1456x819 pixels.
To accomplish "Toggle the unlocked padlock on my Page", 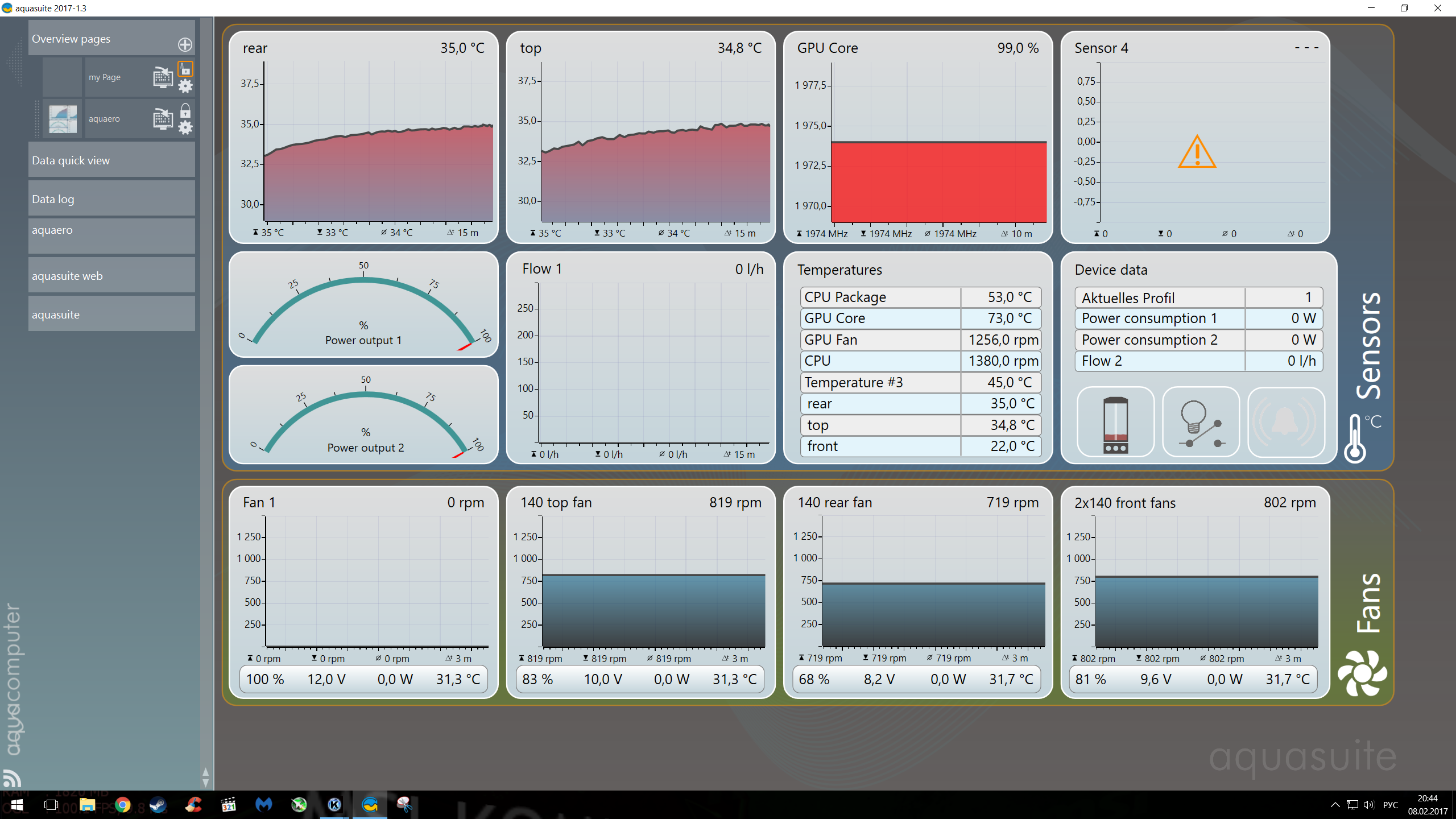I will [x=185, y=69].
